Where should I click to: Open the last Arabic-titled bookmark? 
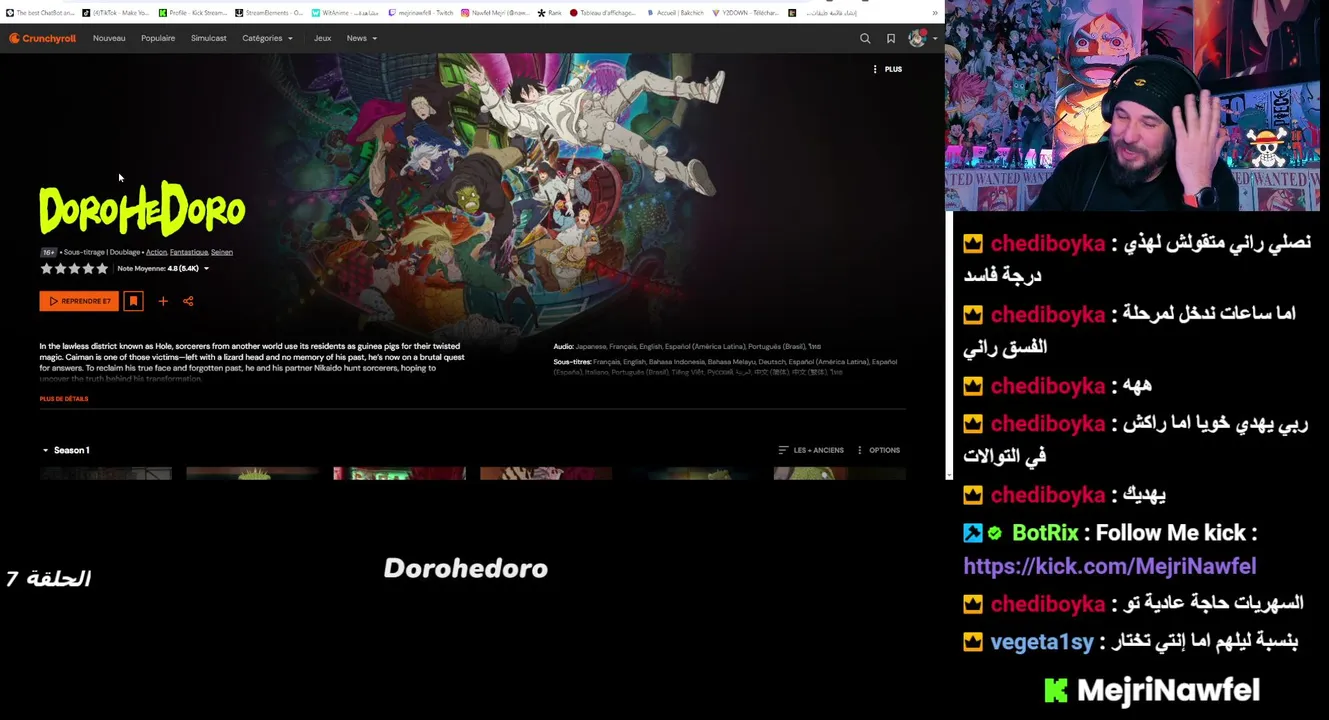tap(824, 13)
